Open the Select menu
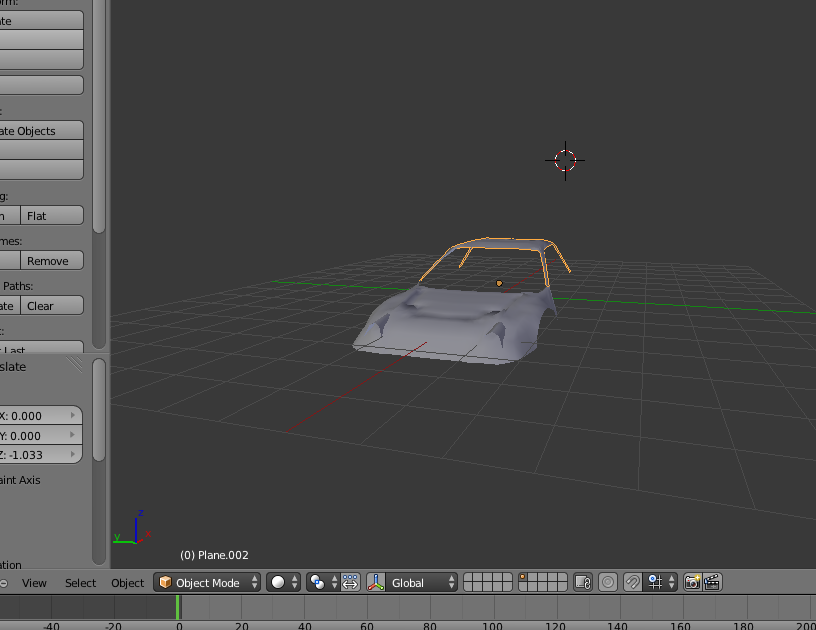The width and height of the screenshot is (816, 630). [80, 583]
